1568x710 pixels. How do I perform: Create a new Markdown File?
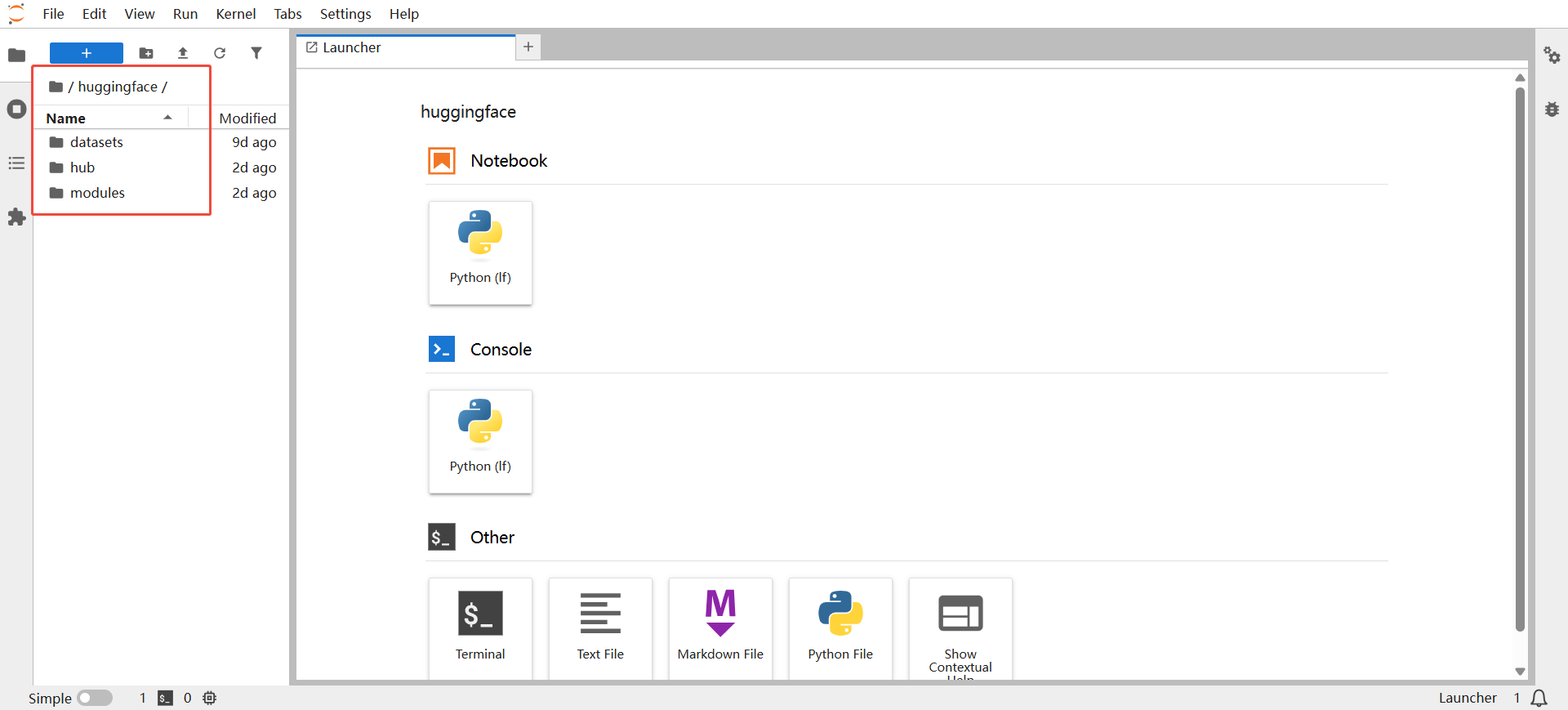tap(720, 627)
